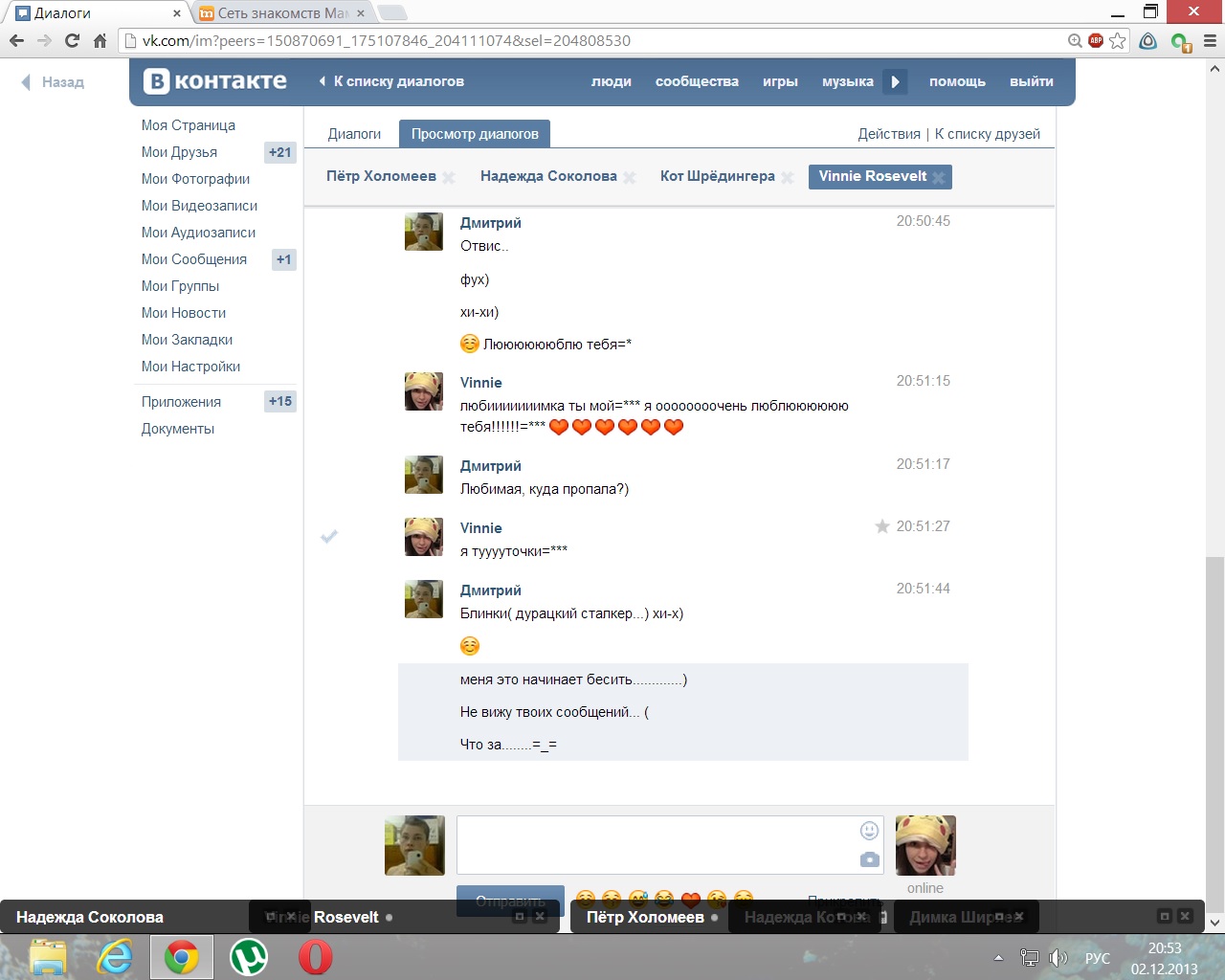
Task: Click the +15 applications badge
Action: (280, 402)
